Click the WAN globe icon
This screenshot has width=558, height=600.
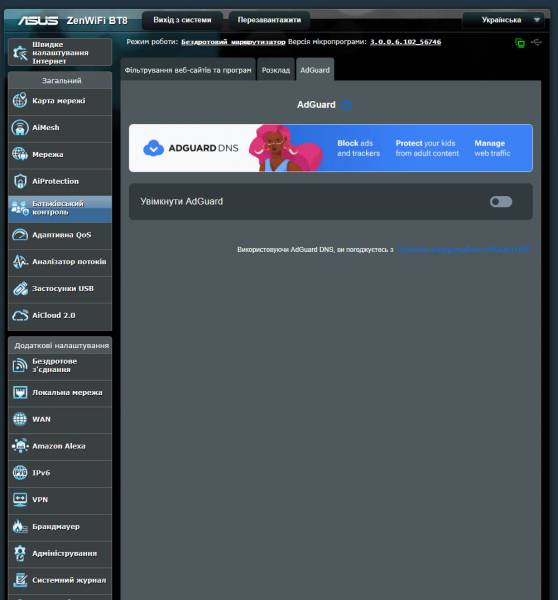(x=20, y=419)
